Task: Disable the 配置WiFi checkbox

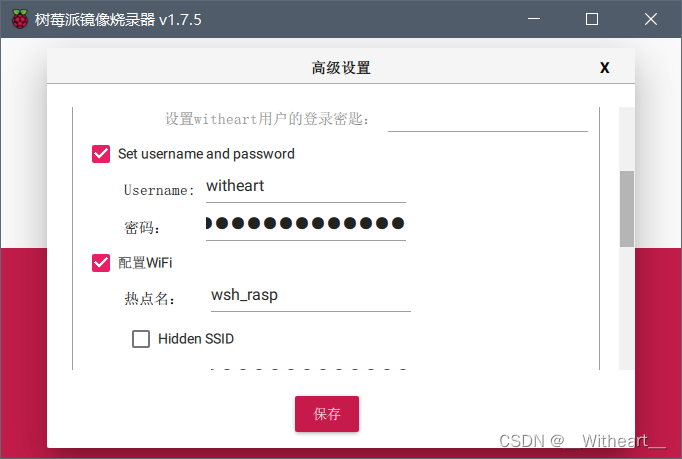Action: [101, 263]
